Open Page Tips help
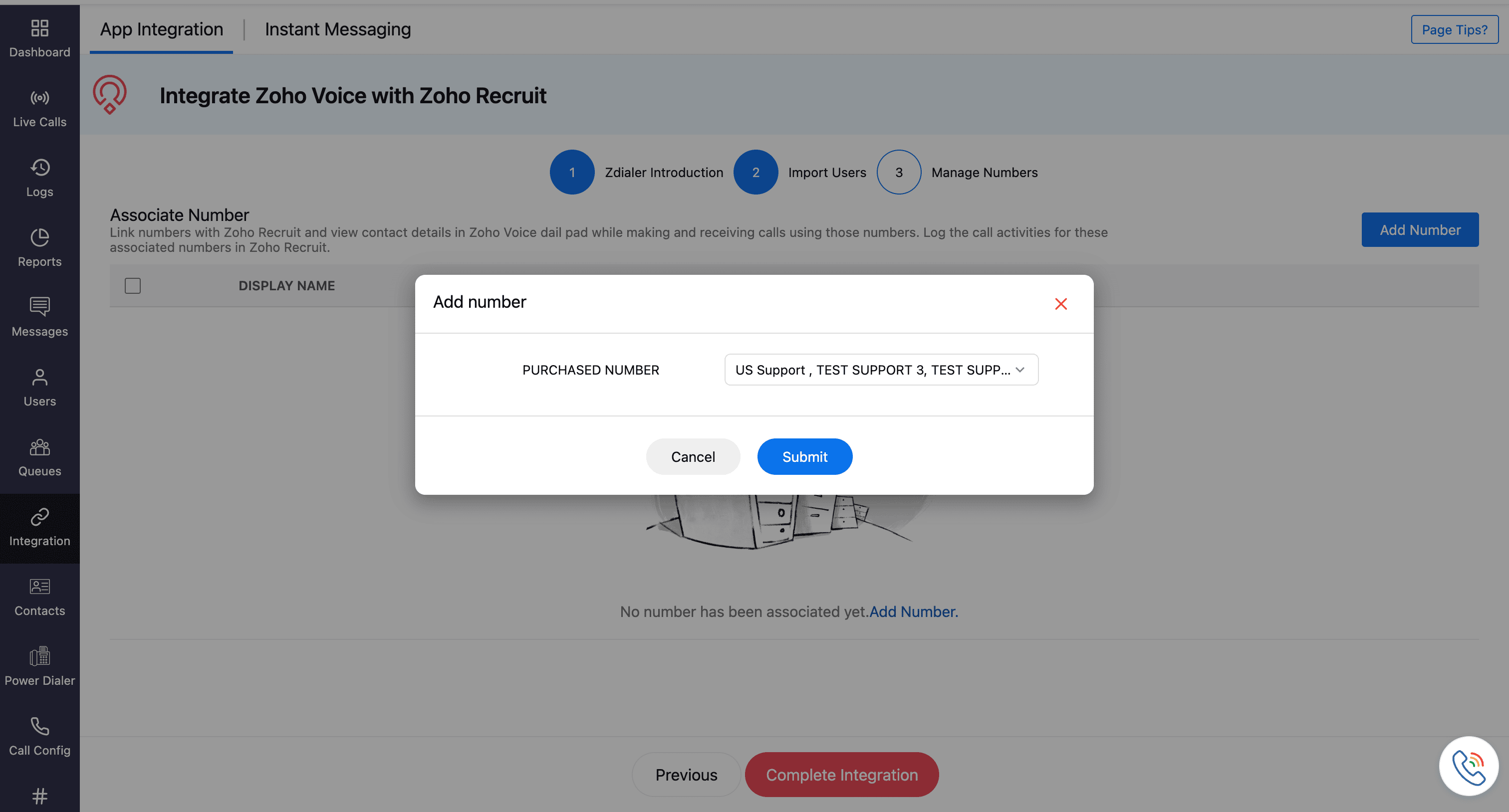 point(1454,29)
